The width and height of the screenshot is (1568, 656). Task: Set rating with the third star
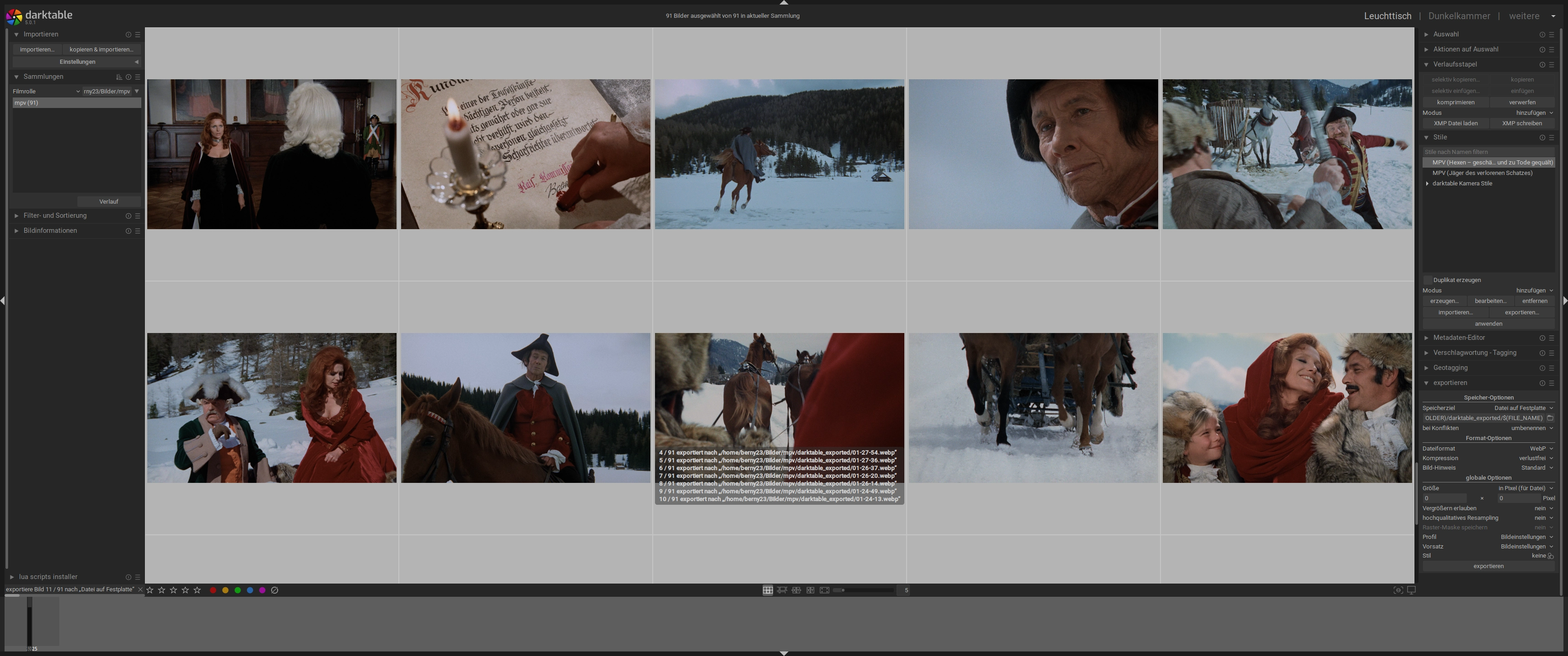(x=174, y=590)
